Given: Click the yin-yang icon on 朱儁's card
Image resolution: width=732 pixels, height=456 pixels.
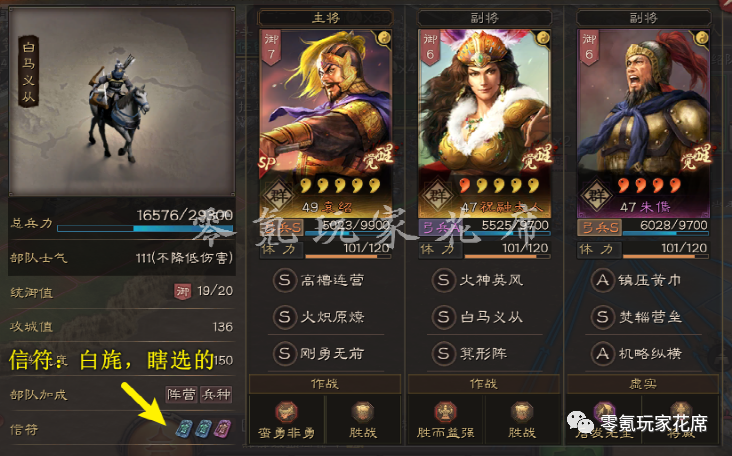Looking at the screenshot, I should [x=702, y=38].
